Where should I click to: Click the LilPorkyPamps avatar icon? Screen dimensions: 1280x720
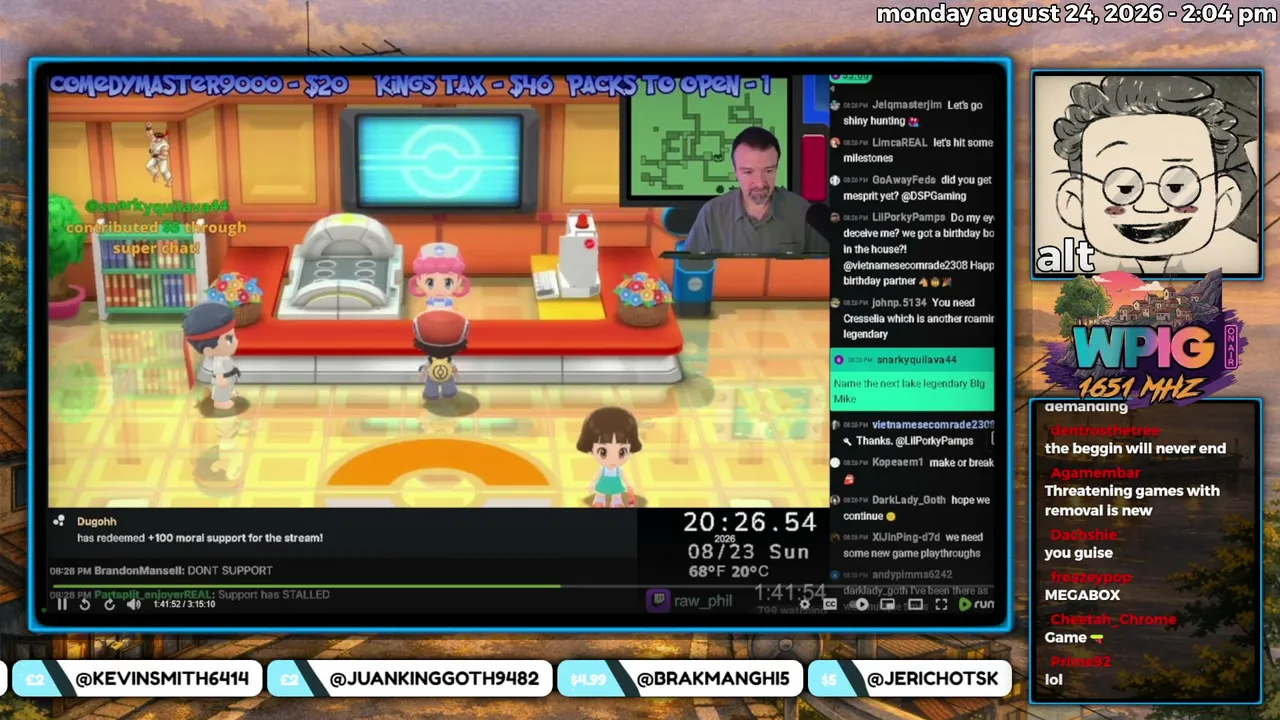click(x=836, y=218)
